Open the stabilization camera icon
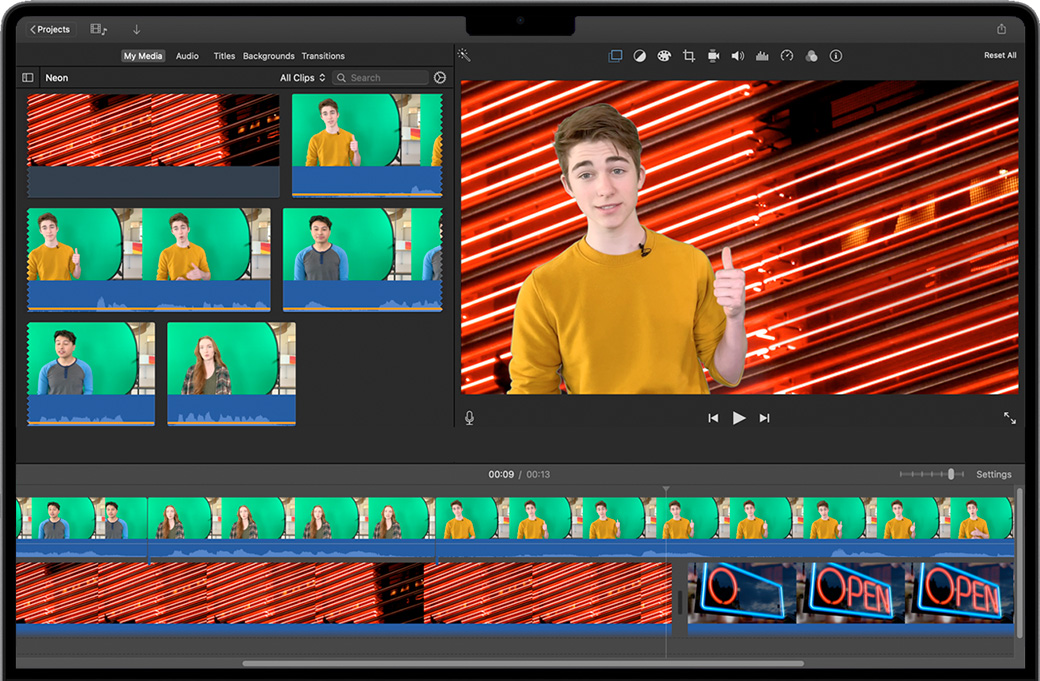 [714, 56]
